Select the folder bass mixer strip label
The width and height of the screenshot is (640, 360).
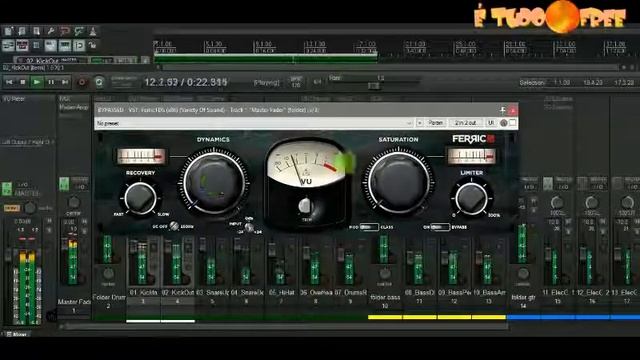(x=385, y=297)
